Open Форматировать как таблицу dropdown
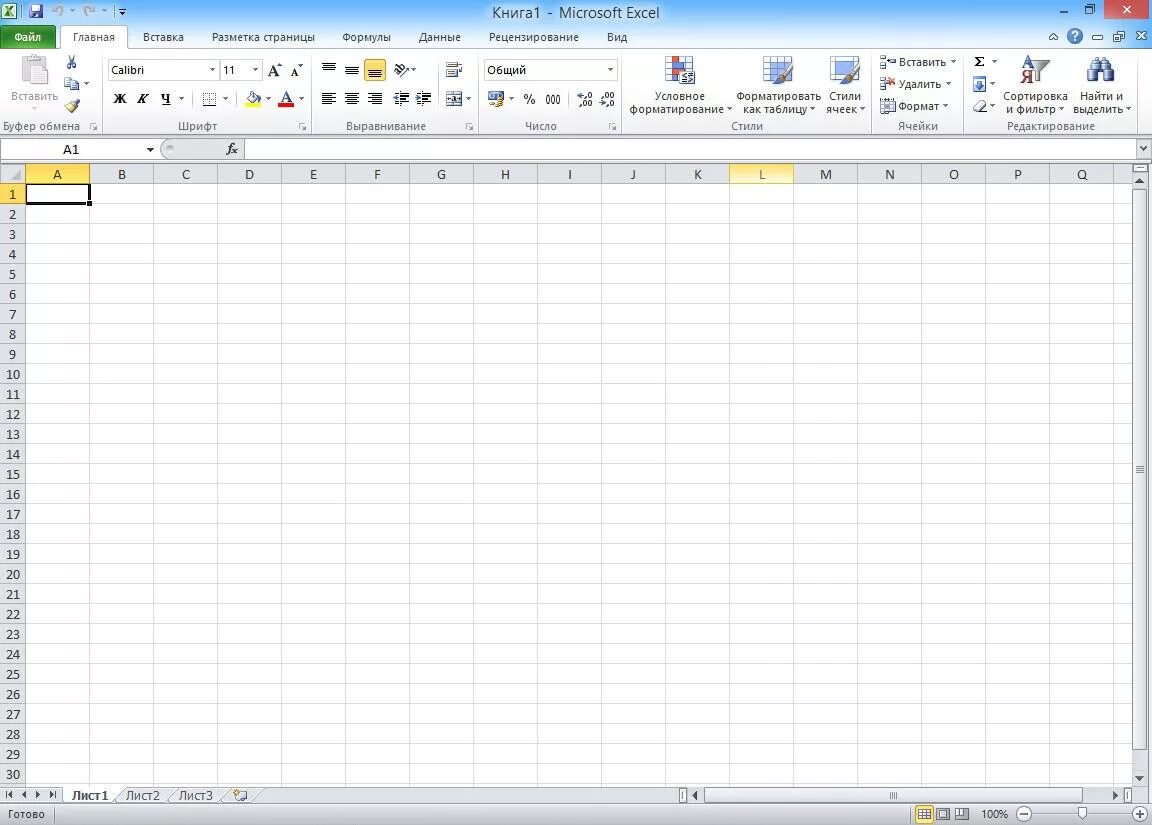This screenshot has height=825, width=1152. point(777,85)
